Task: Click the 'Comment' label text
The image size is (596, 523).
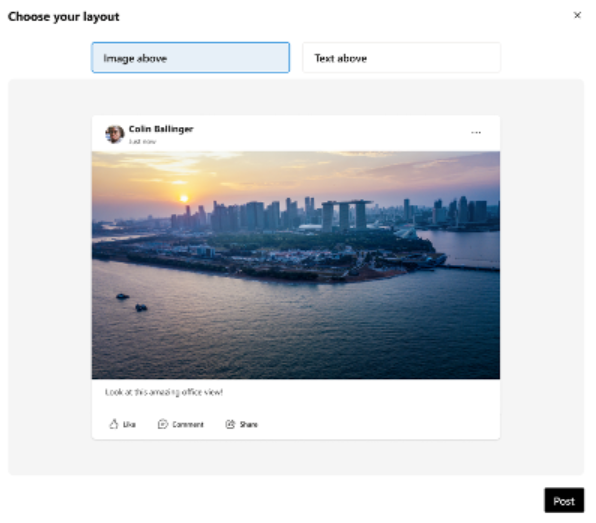Action: [188, 425]
